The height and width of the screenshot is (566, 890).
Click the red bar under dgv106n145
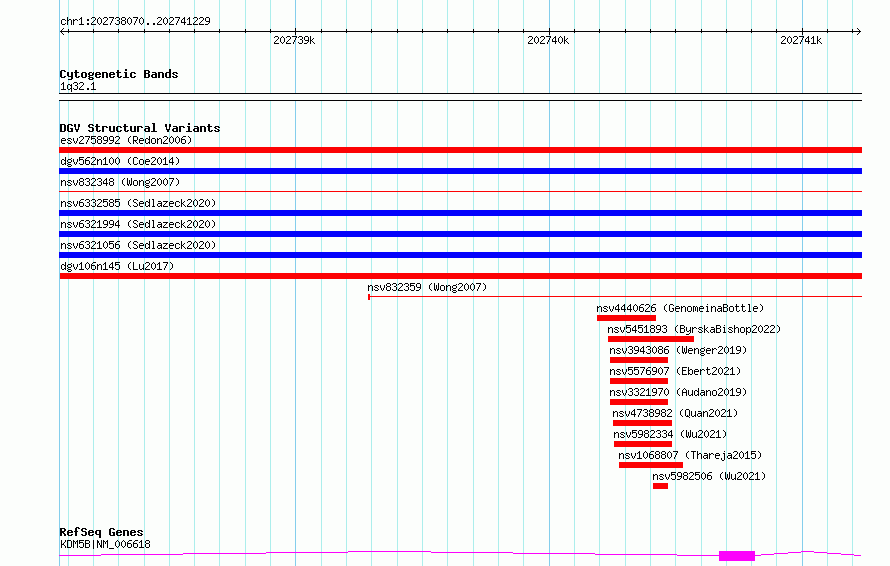[460, 276]
